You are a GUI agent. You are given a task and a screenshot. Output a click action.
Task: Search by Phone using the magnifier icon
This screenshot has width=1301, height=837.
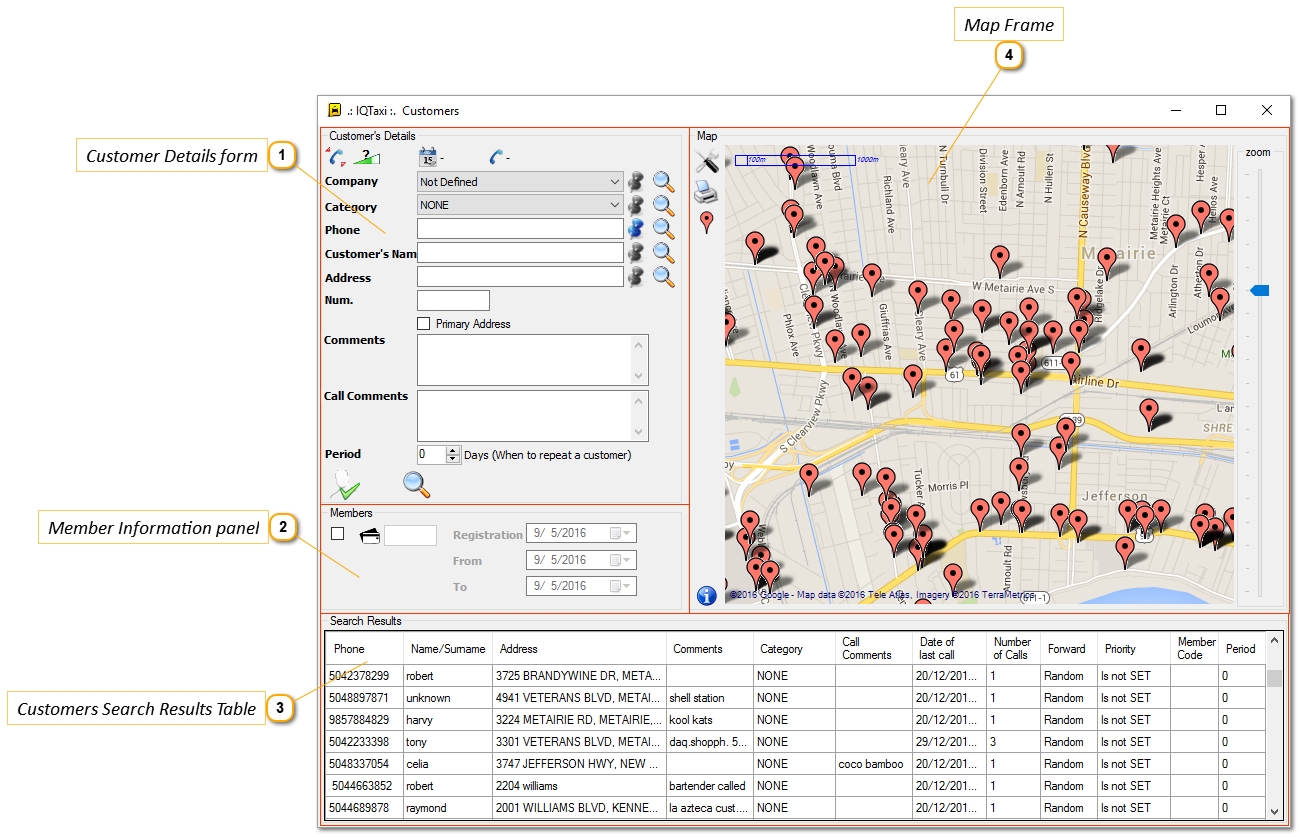click(x=664, y=229)
